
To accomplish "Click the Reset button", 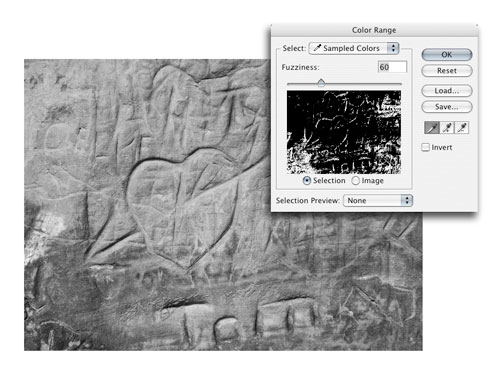I will (x=447, y=71).
